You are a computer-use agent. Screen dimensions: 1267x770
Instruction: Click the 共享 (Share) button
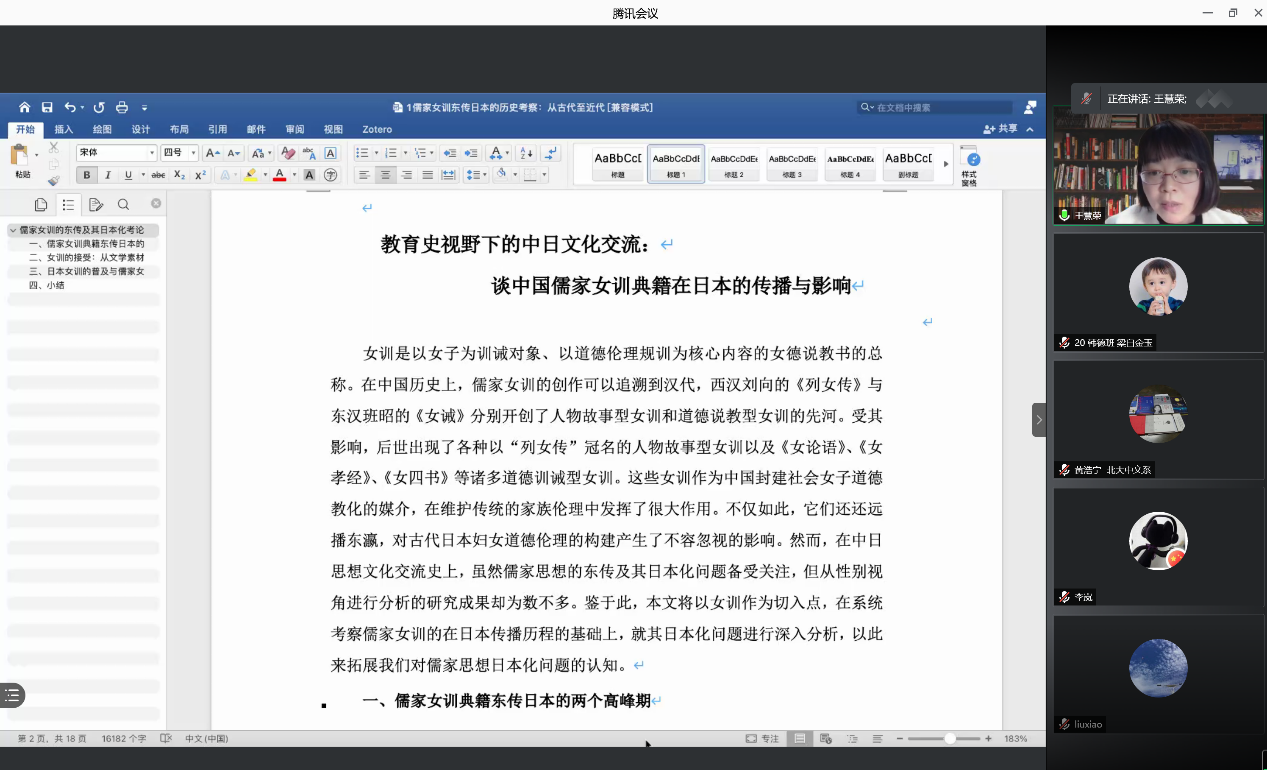[x=1001, y=129]
